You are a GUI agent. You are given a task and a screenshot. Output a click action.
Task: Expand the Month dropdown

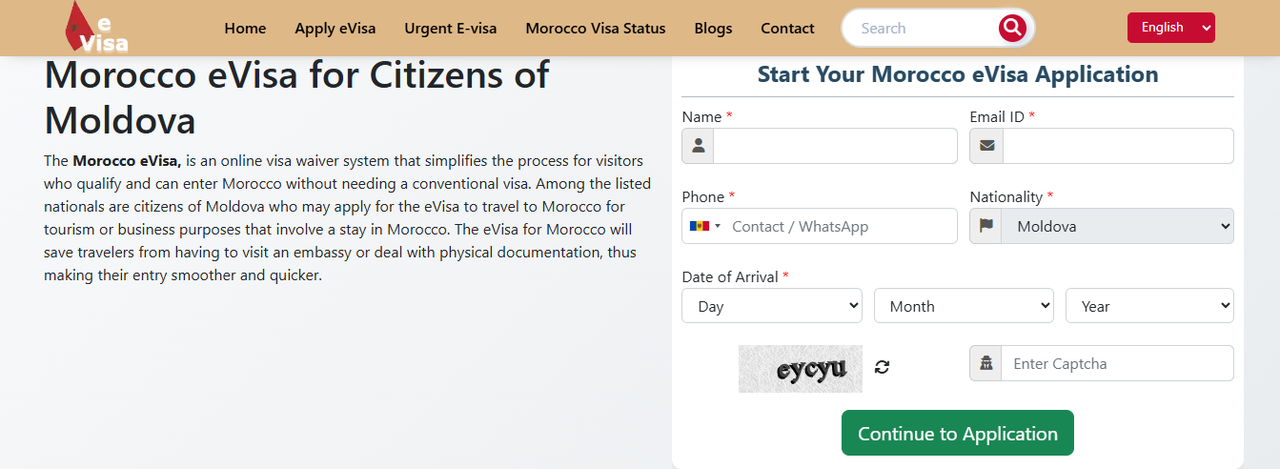(x=964, y=306)
